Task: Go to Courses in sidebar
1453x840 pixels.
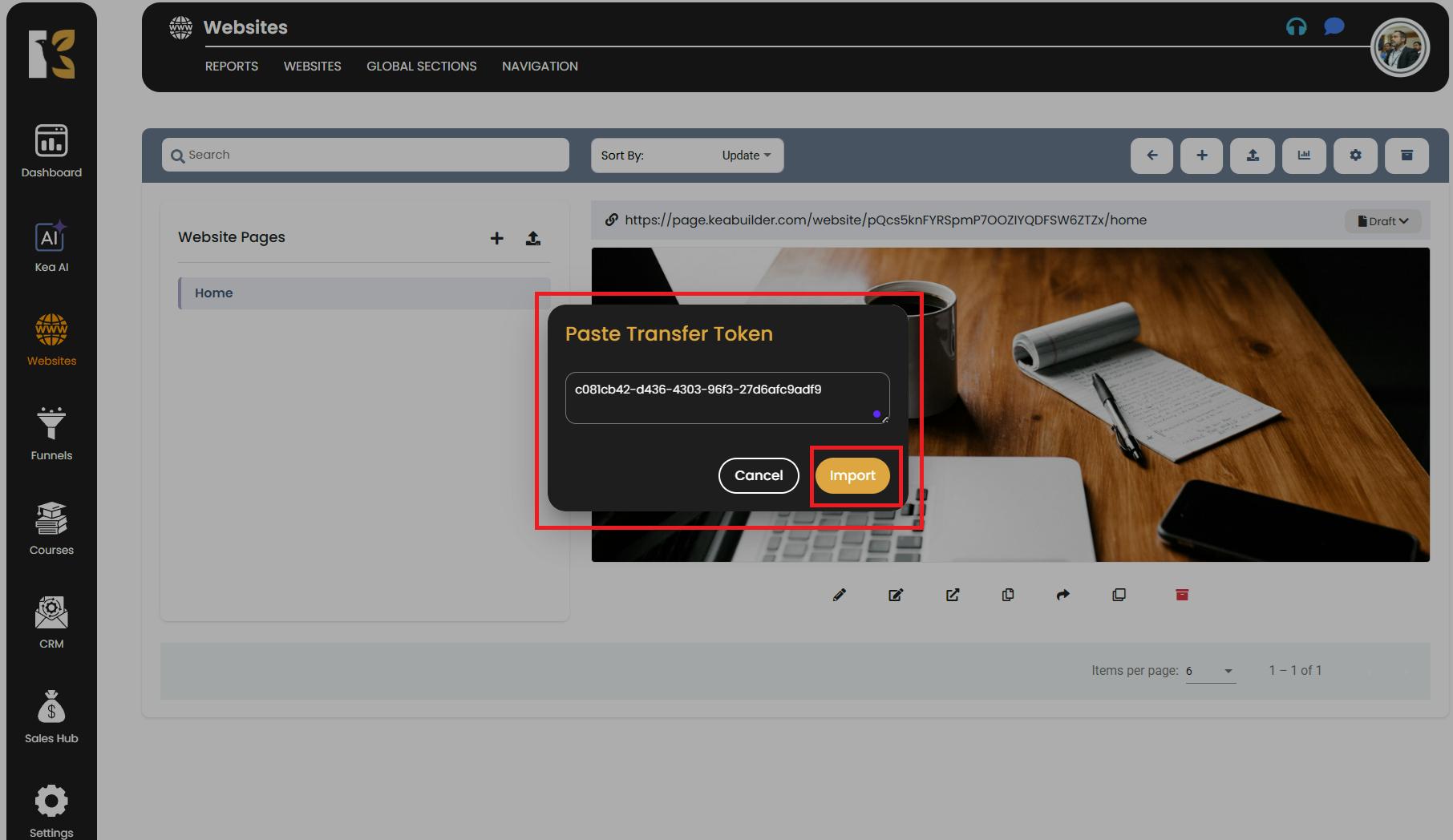Action: [x=51, y=528]
